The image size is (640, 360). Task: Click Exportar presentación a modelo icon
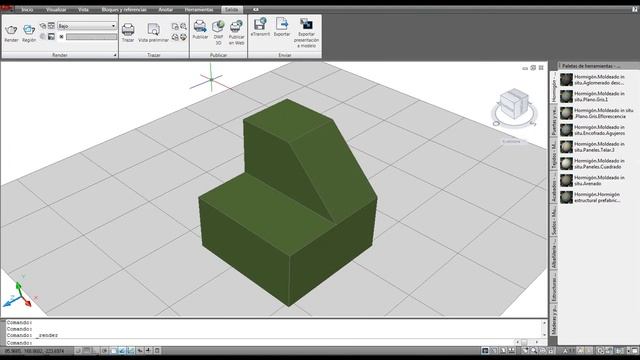306,24
